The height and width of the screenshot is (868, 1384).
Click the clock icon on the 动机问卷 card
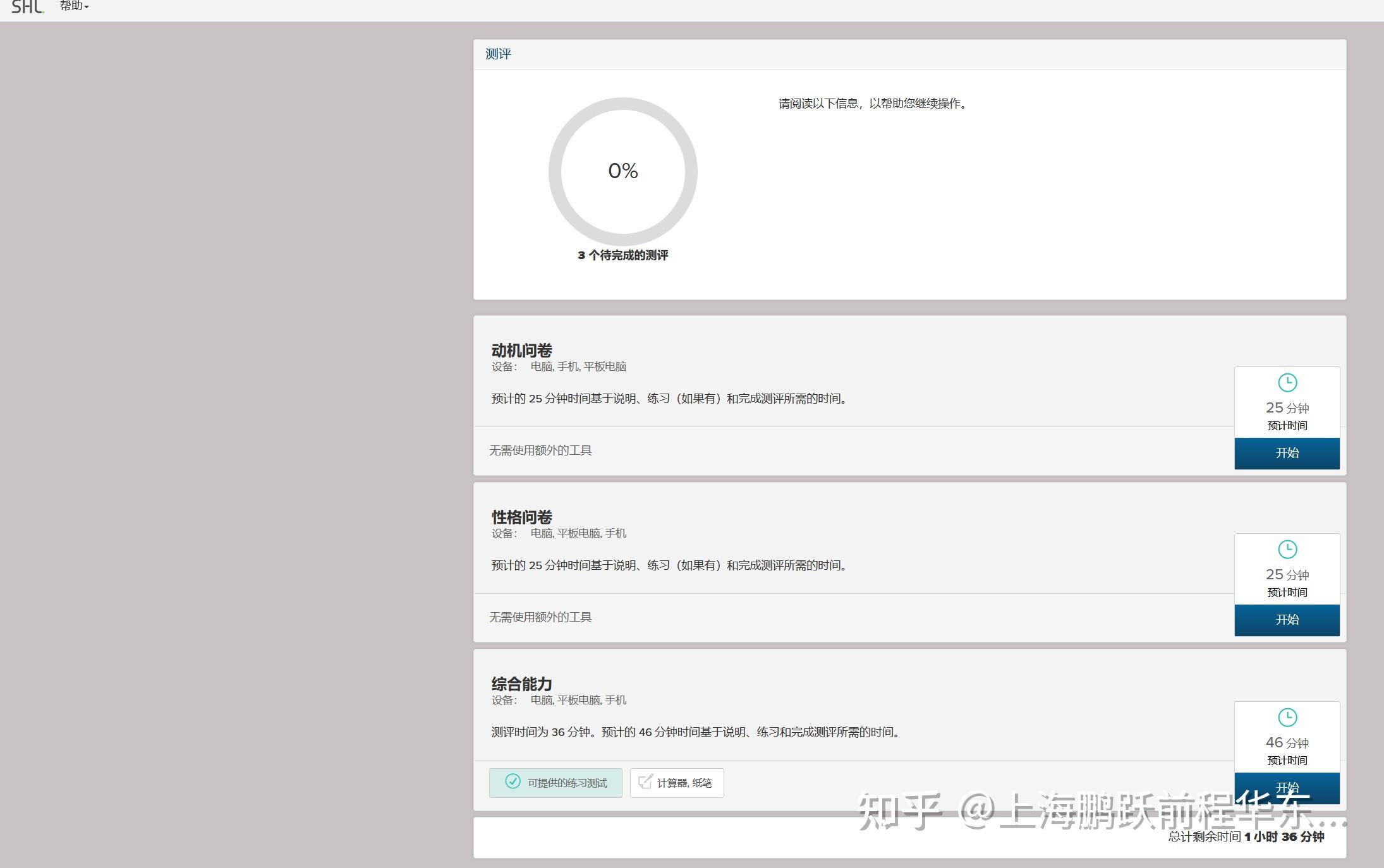pyautogui.click(x=1287, y=382)
